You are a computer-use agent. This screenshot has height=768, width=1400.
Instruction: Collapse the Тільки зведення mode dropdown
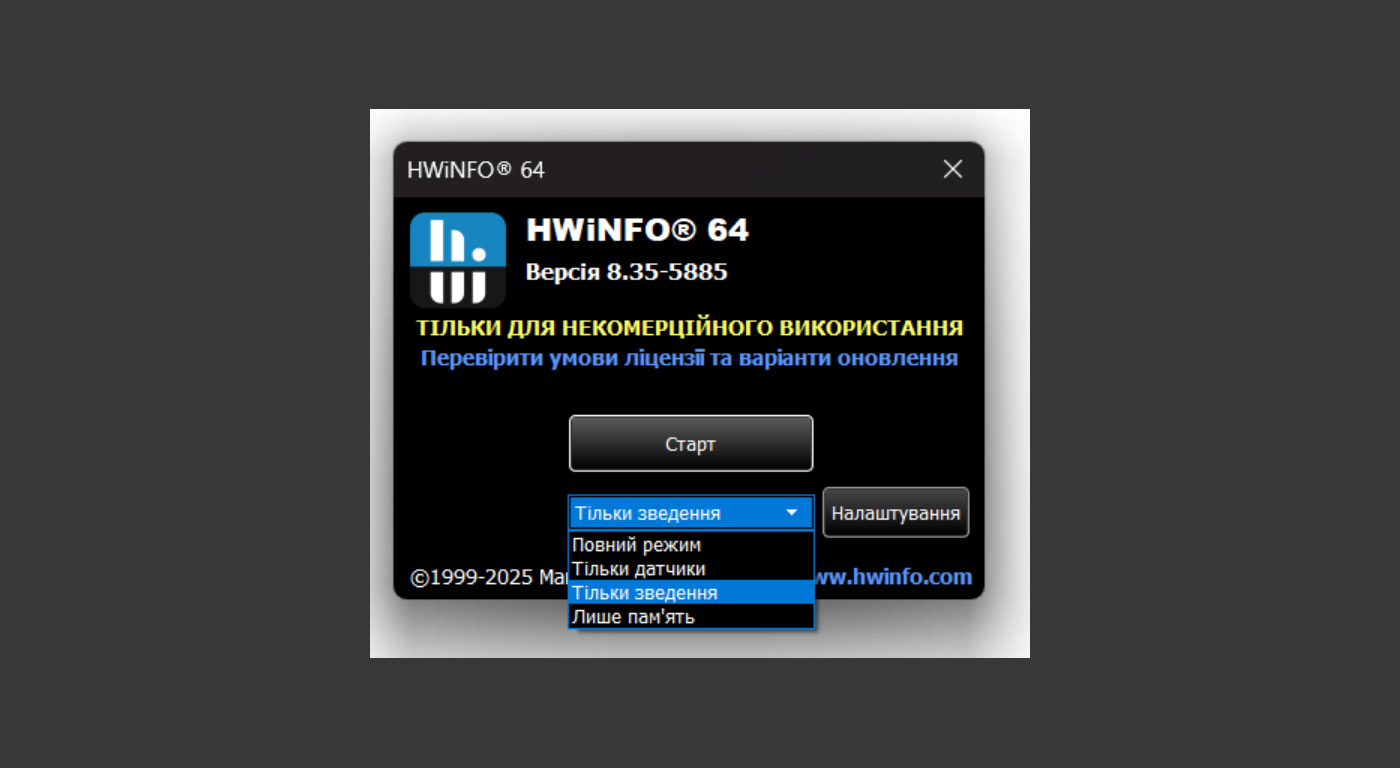(x=691, y=513)
